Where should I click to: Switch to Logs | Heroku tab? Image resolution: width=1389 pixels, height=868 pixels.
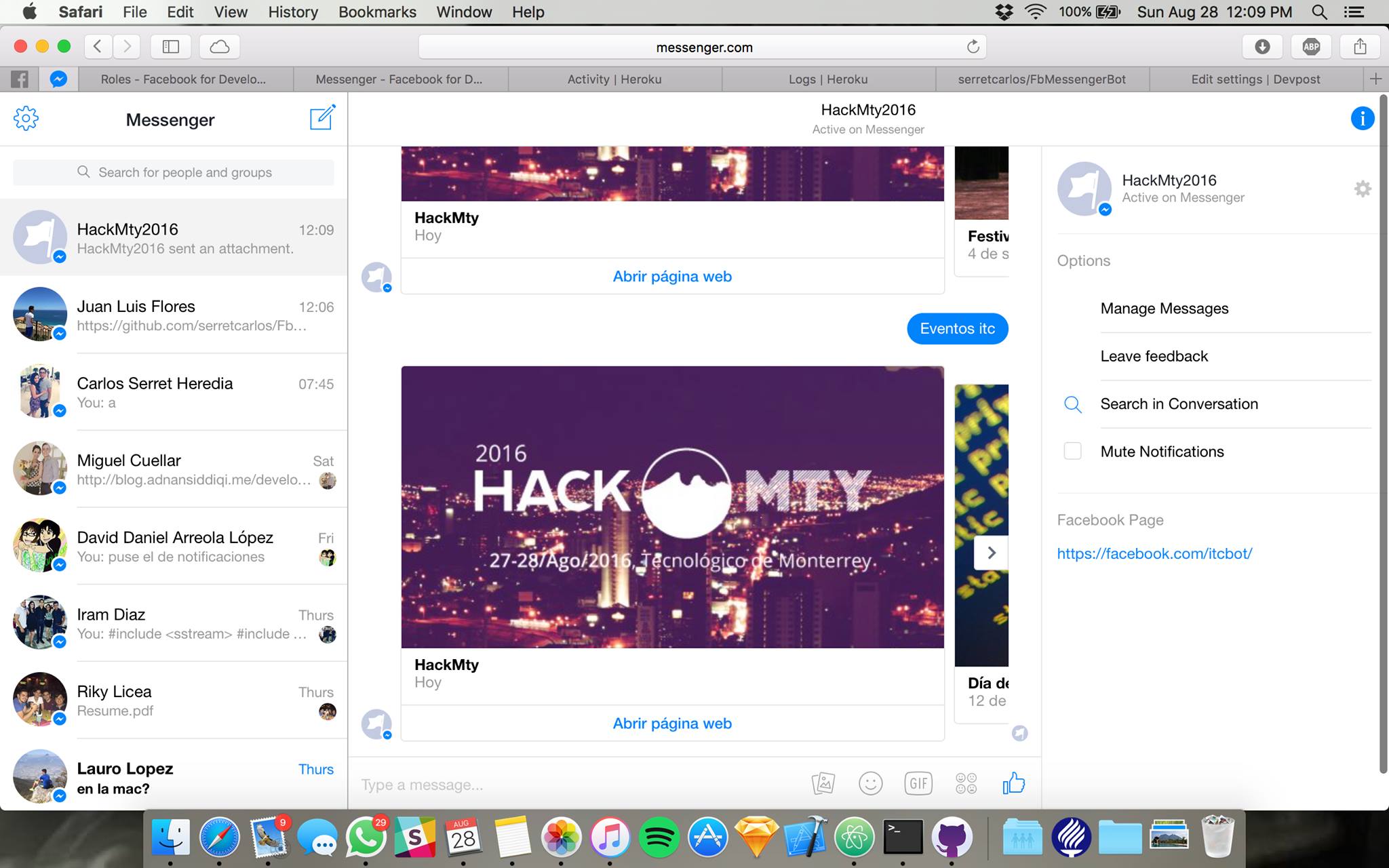point(828,79)
